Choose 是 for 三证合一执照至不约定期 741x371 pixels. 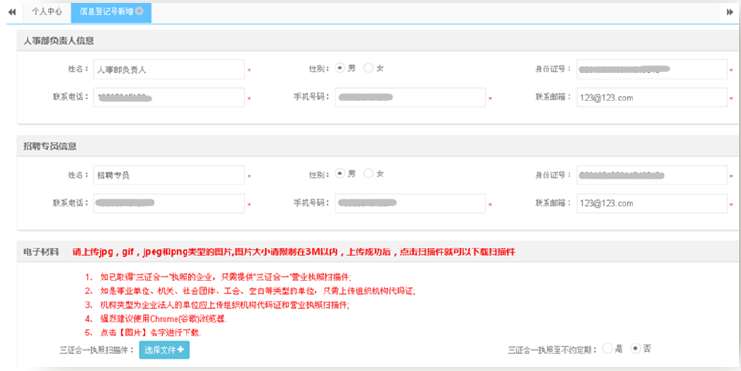click(607, 349)
